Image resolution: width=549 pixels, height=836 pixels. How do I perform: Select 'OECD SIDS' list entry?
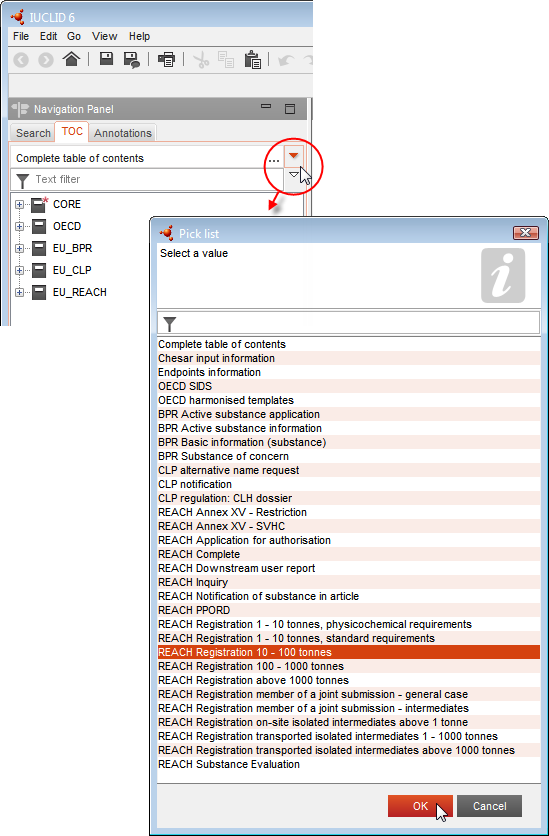click(x=349, y=386)
